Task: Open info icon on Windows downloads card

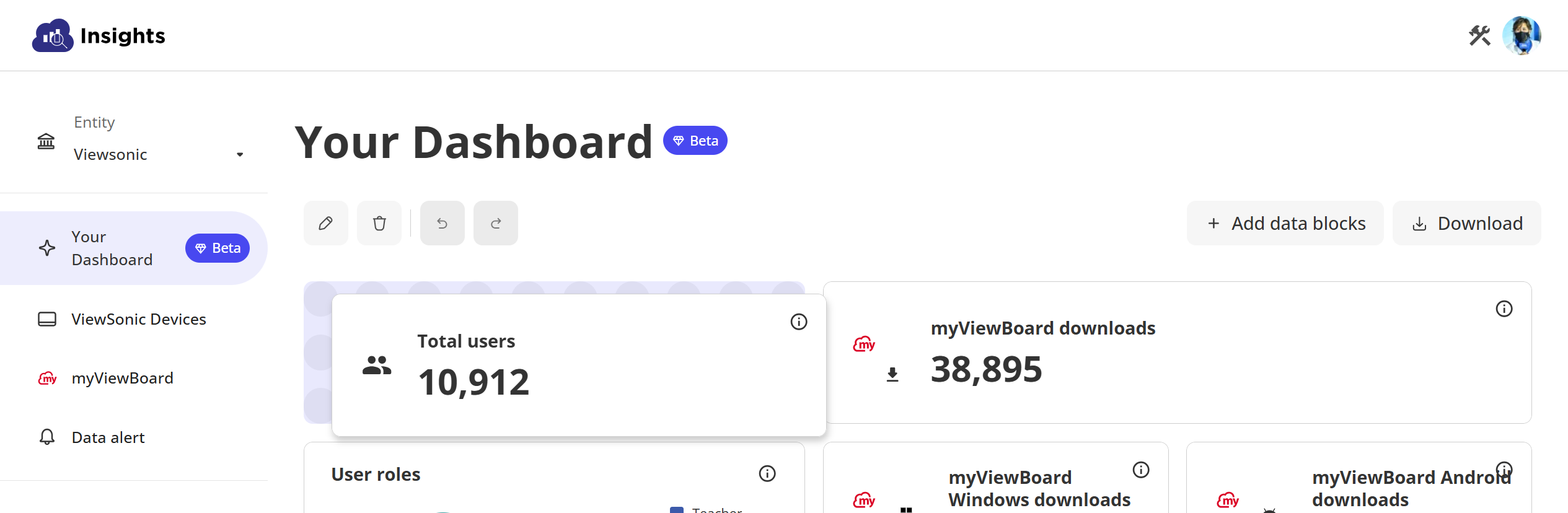Action: (x=1141, y=470)
